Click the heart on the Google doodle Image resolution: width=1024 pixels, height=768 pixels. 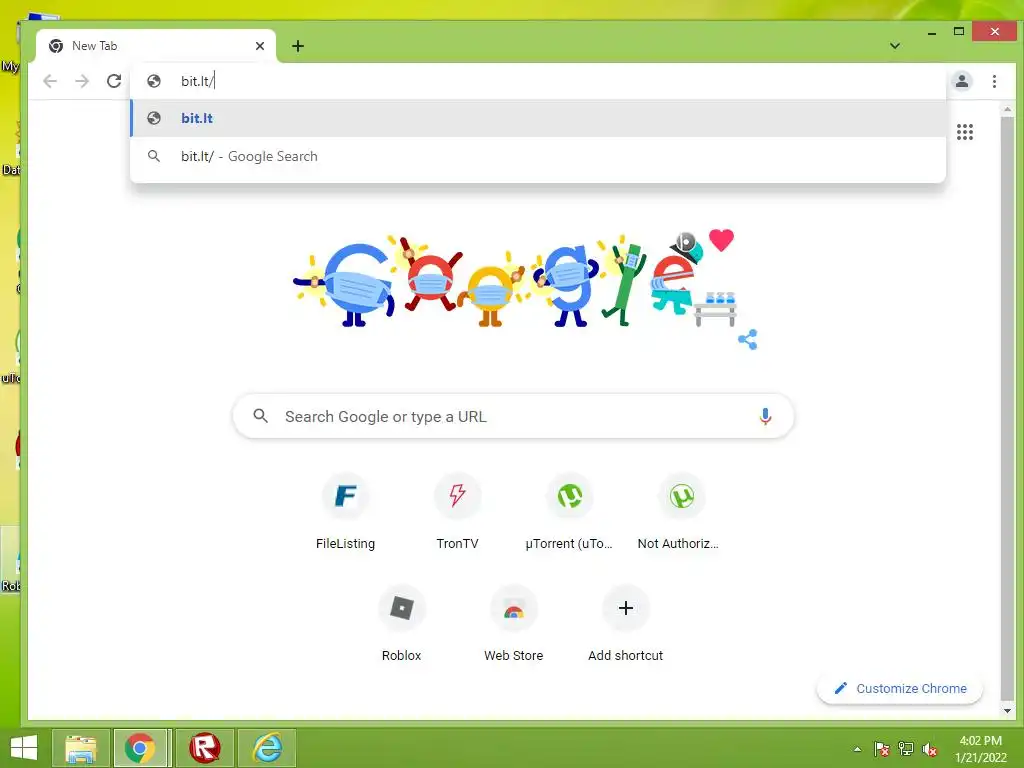pyautogui.click(x=721, y=240)
